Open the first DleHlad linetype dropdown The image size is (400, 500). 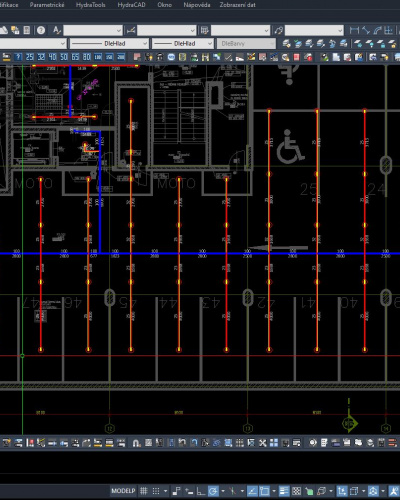coord(109,44)
